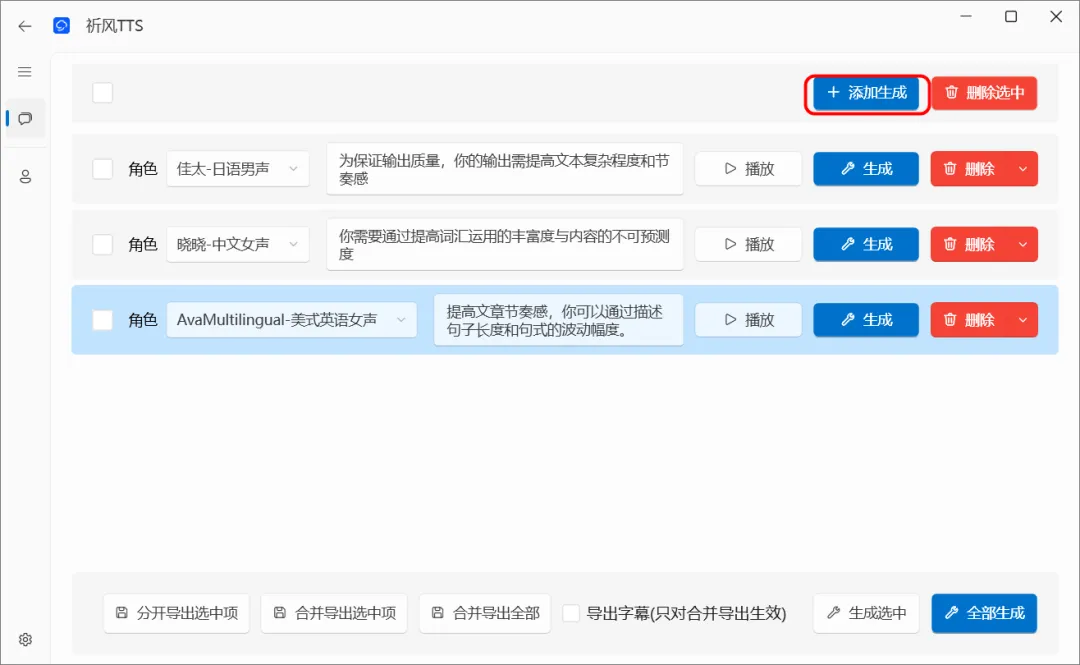Maximize the 祈风TTS window
The image size is (1080, 665).
[x=1011, y=17]
